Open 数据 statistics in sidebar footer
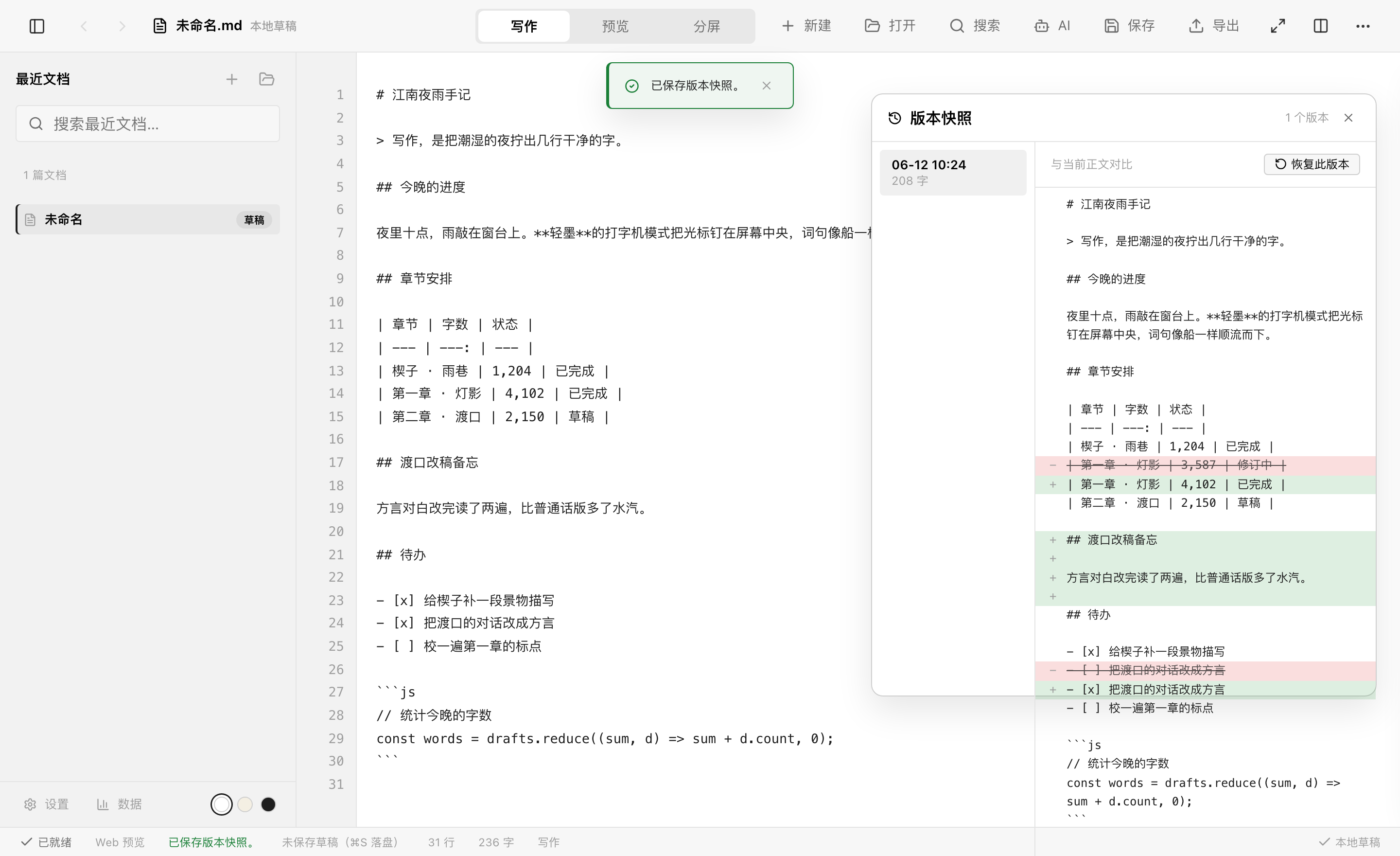Screen dimensions: 1400x856 tap(119, 804)
